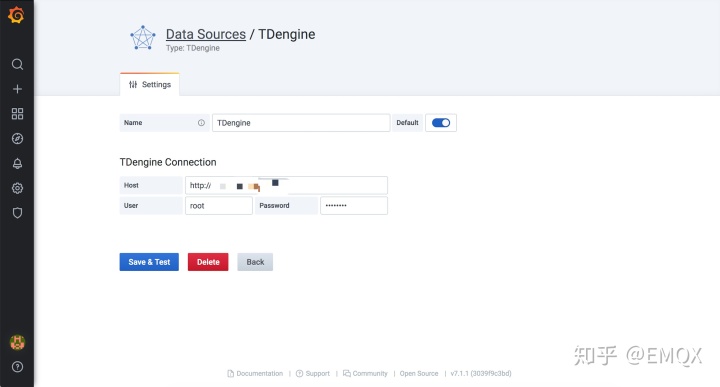
Task: Open the Support footer link
Action: pos(313,374)
